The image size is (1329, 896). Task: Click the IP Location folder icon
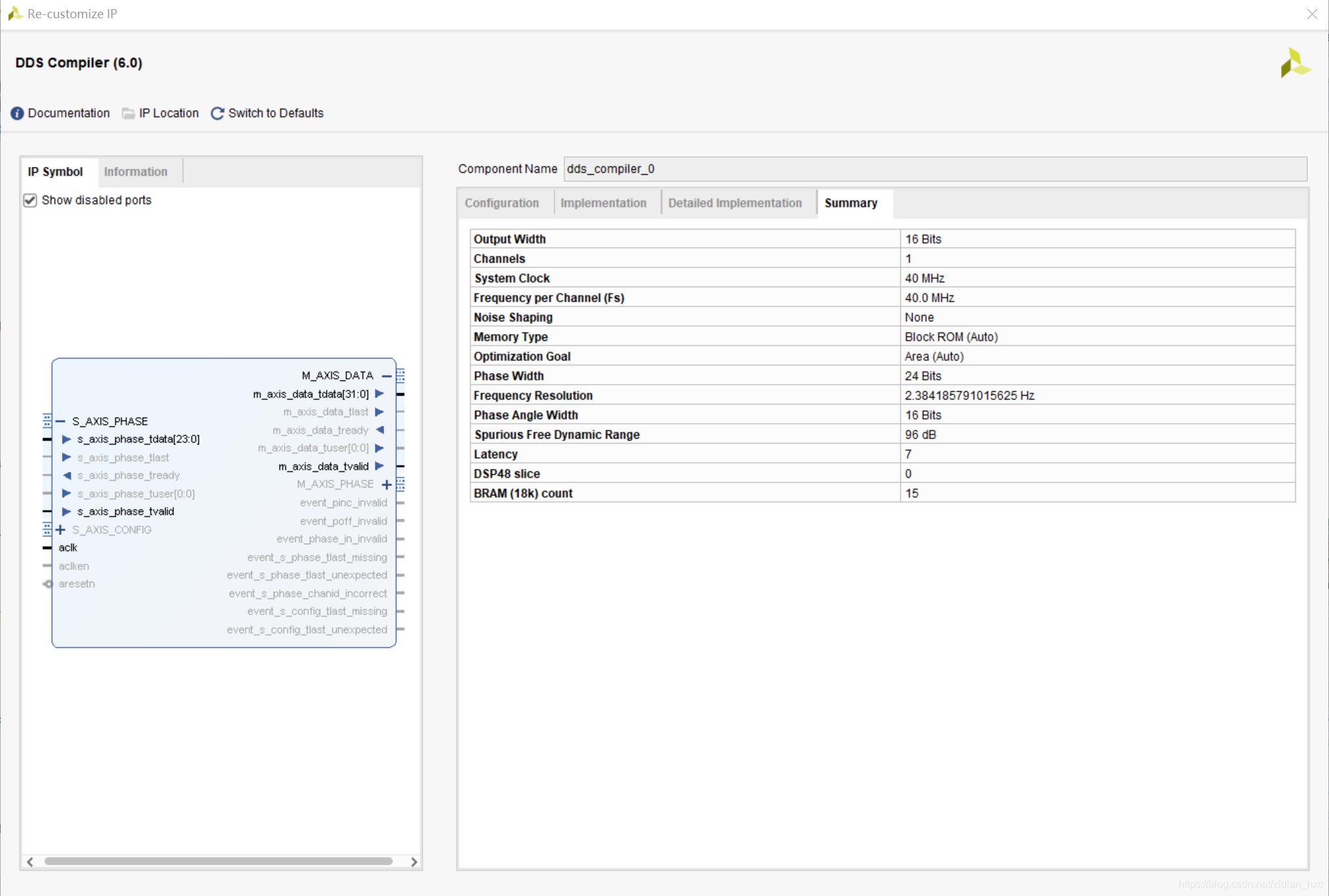pos(128,113)
